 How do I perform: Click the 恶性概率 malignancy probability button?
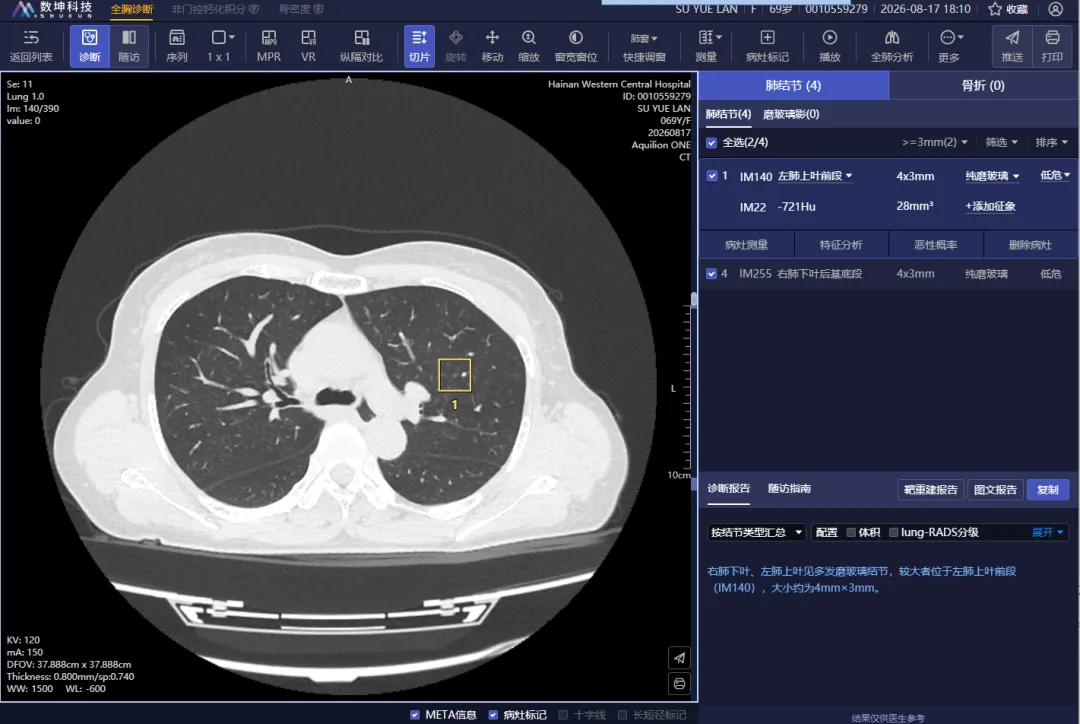(935, 245)
